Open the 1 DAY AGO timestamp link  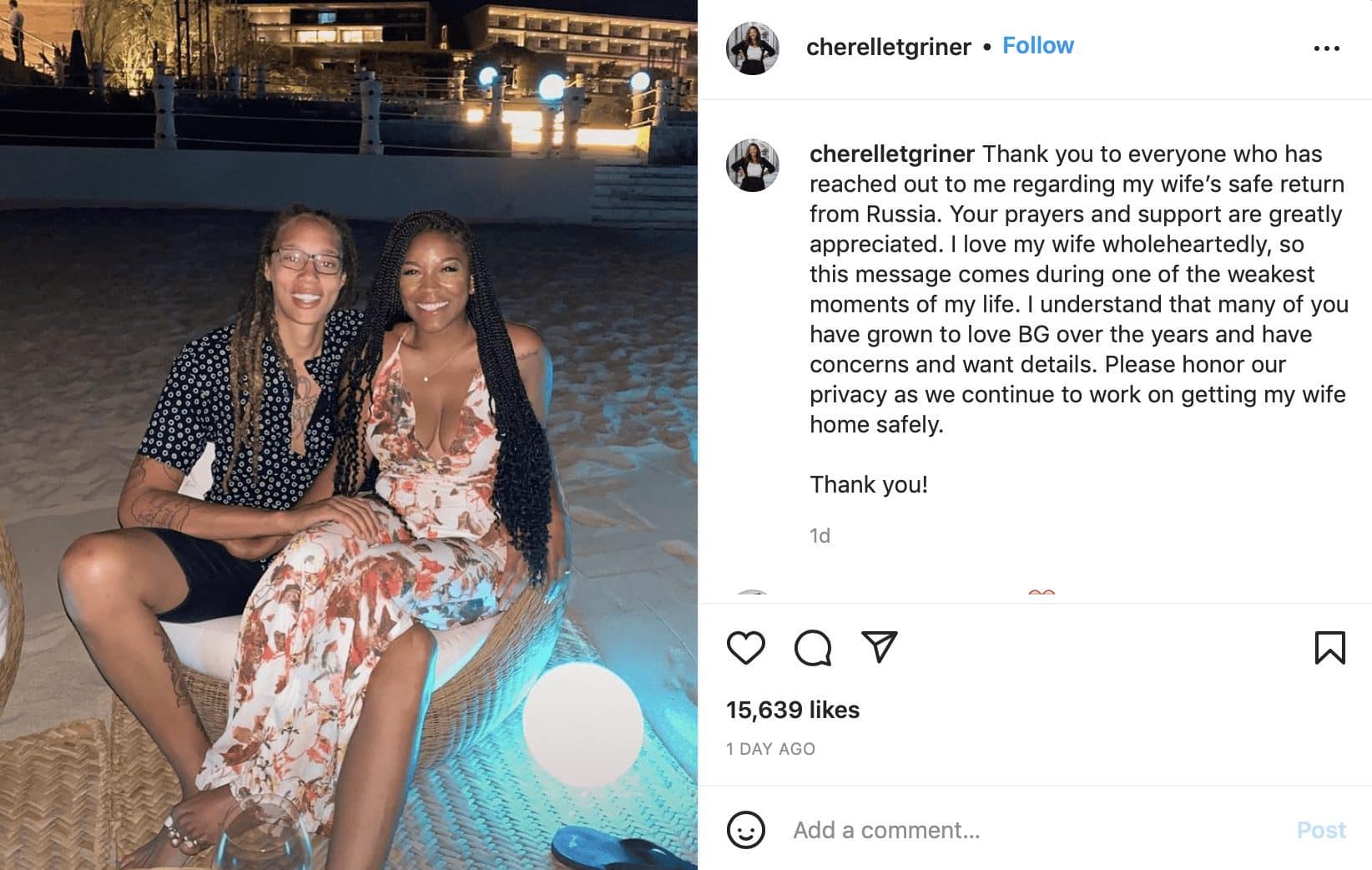click(x=770, y=749)
